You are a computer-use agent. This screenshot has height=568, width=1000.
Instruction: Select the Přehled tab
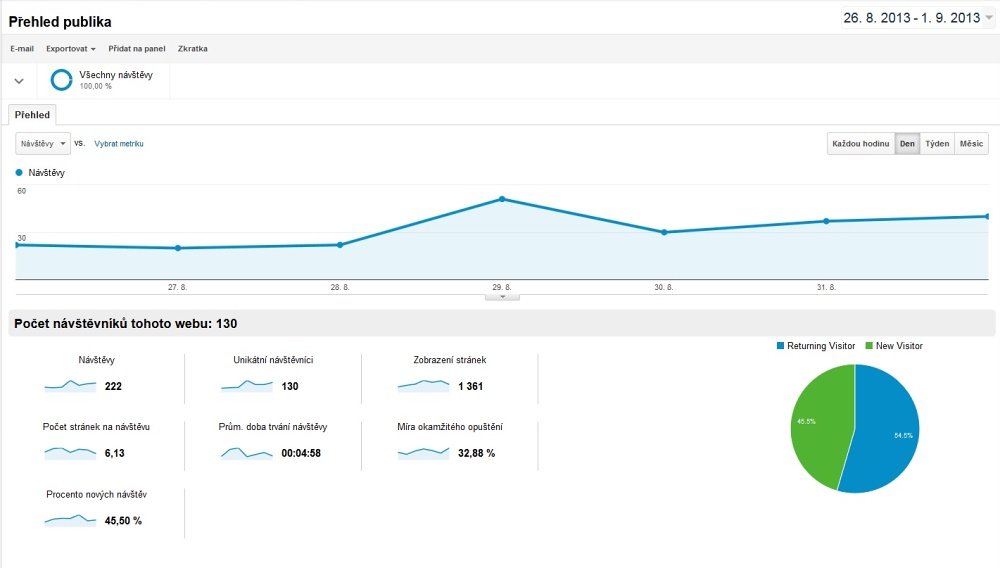tap(32, 115)
